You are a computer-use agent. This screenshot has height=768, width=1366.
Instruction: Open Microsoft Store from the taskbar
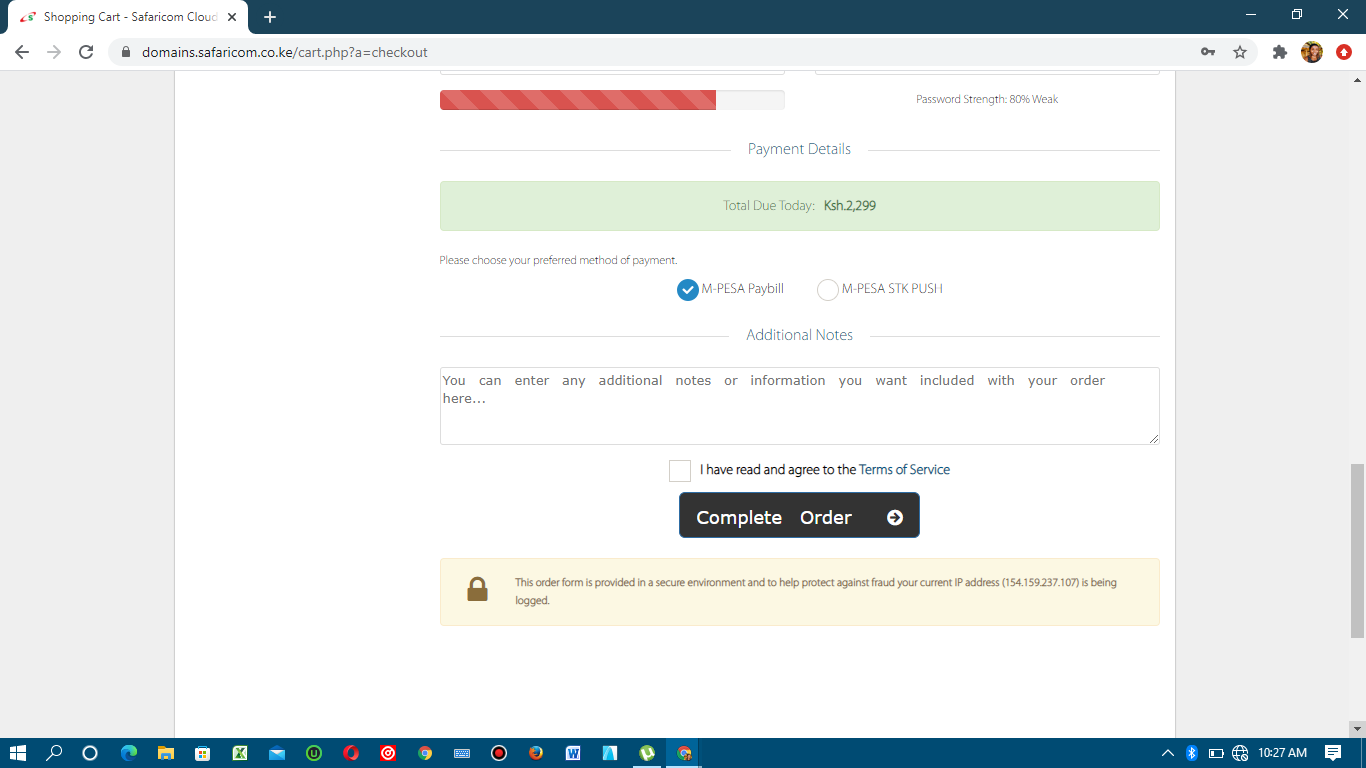[x=202, y=753]
